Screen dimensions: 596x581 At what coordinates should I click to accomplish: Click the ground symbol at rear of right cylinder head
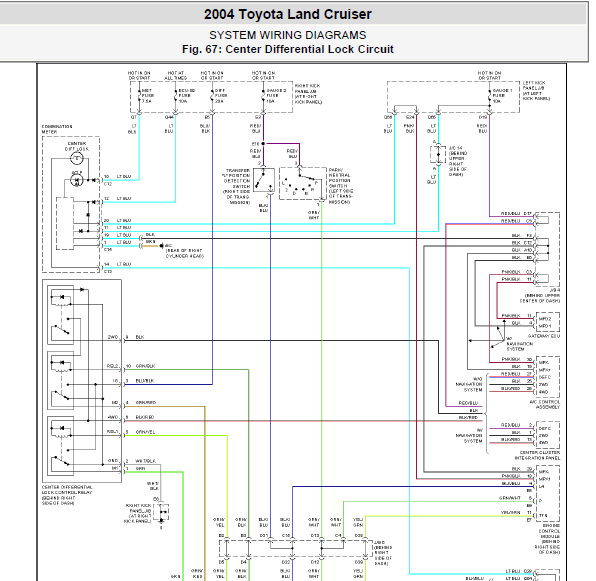point(162,246)
